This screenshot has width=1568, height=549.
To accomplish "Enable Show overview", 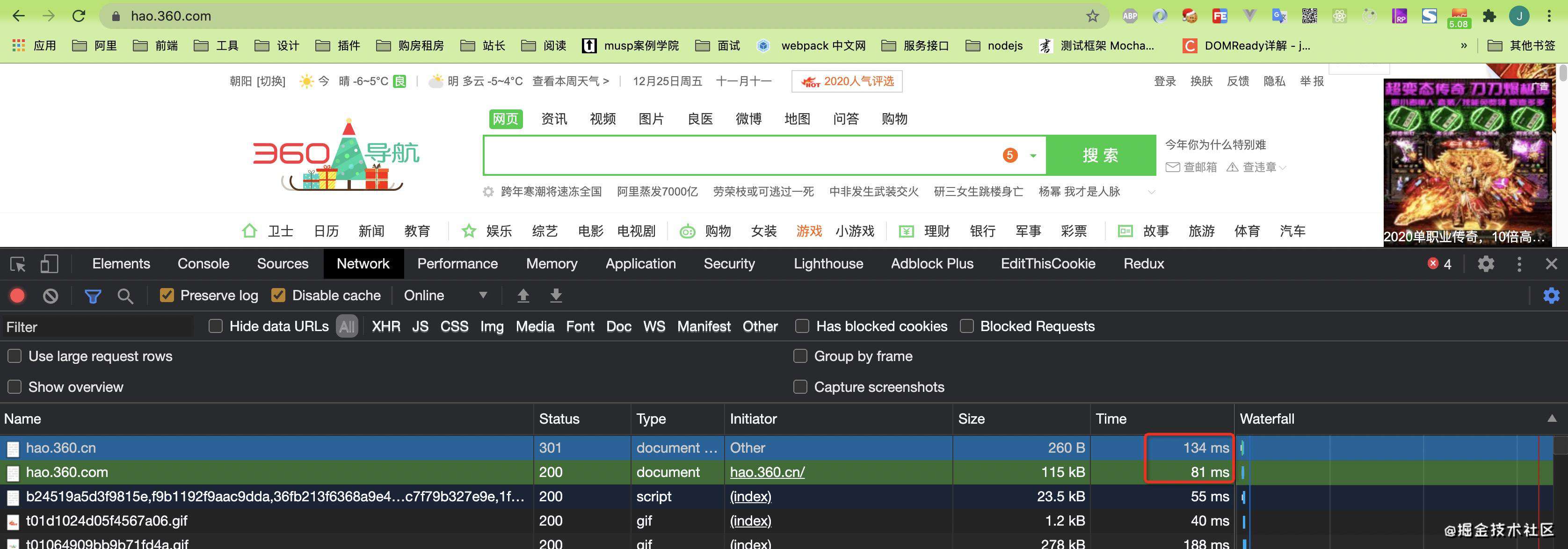I will point(15,387).
